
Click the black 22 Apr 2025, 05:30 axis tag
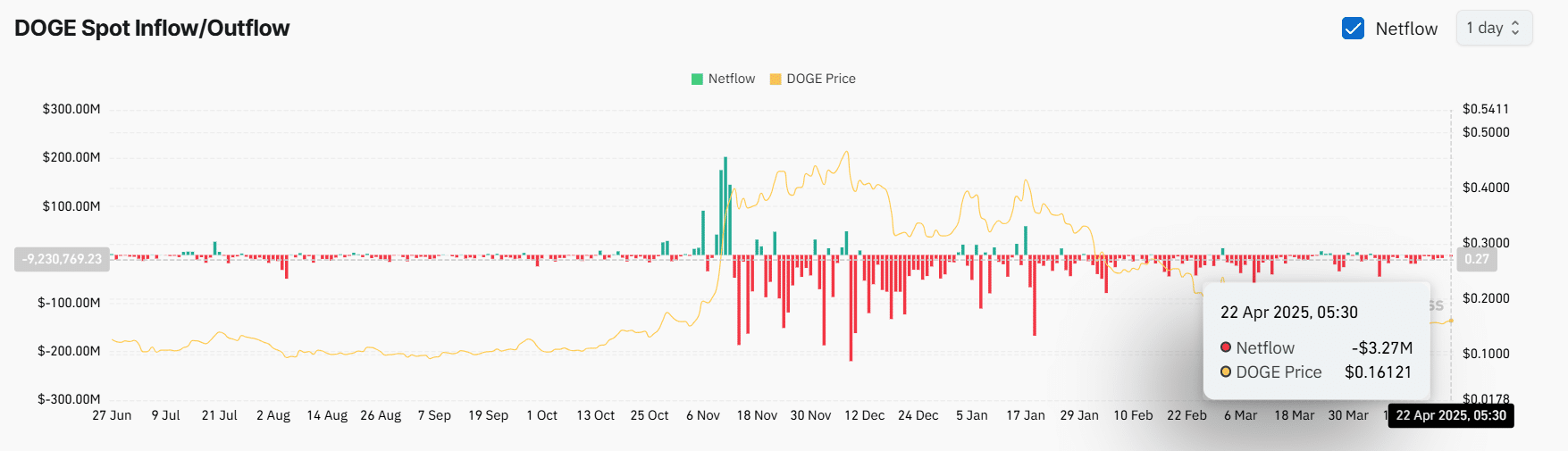pyautogui.click(x=1451, y=415)
